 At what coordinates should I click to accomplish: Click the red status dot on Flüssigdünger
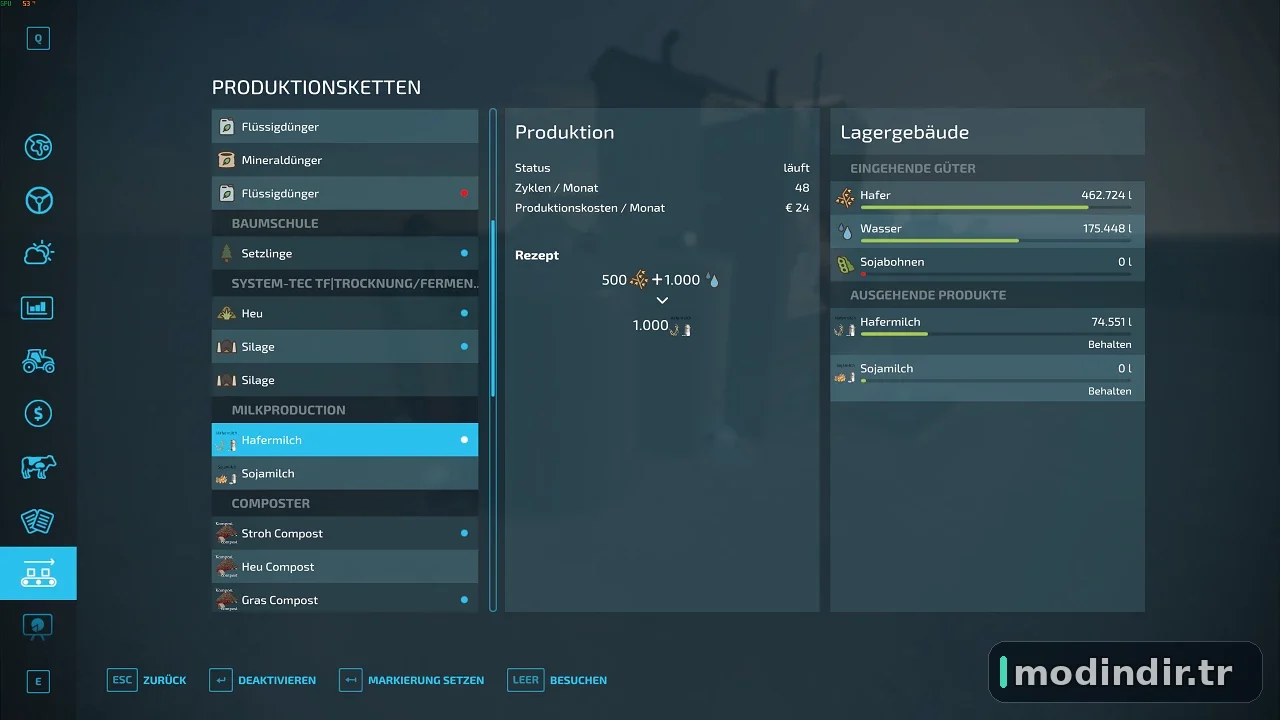click(464, 193)
